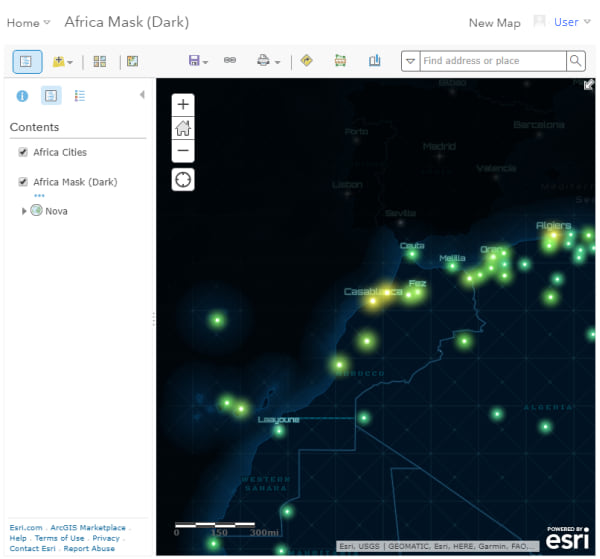Uncheck the Africa Cities layer

click(x=23, y=152)
